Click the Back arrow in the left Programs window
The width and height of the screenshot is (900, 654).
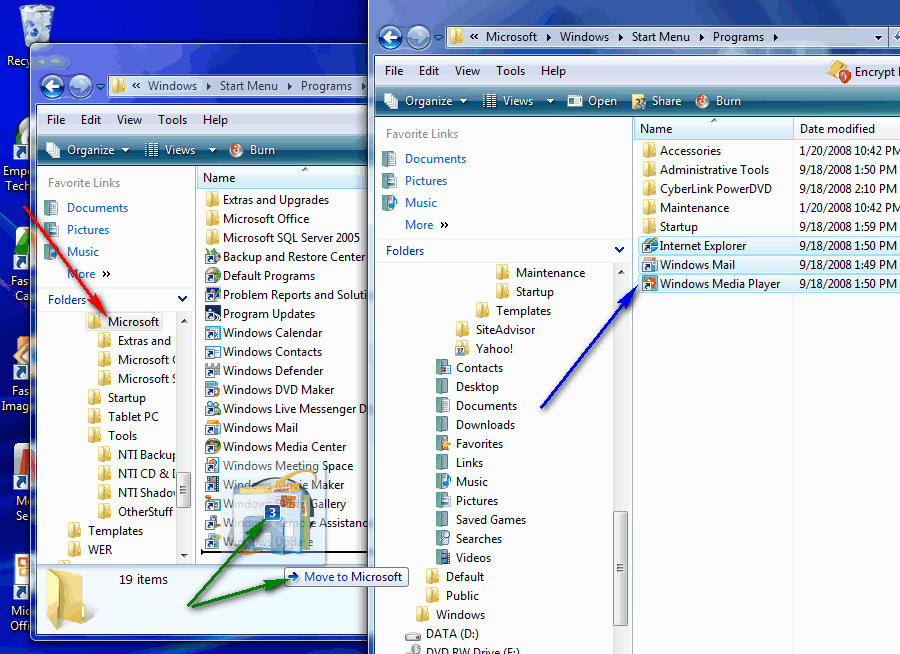(53, 87)
